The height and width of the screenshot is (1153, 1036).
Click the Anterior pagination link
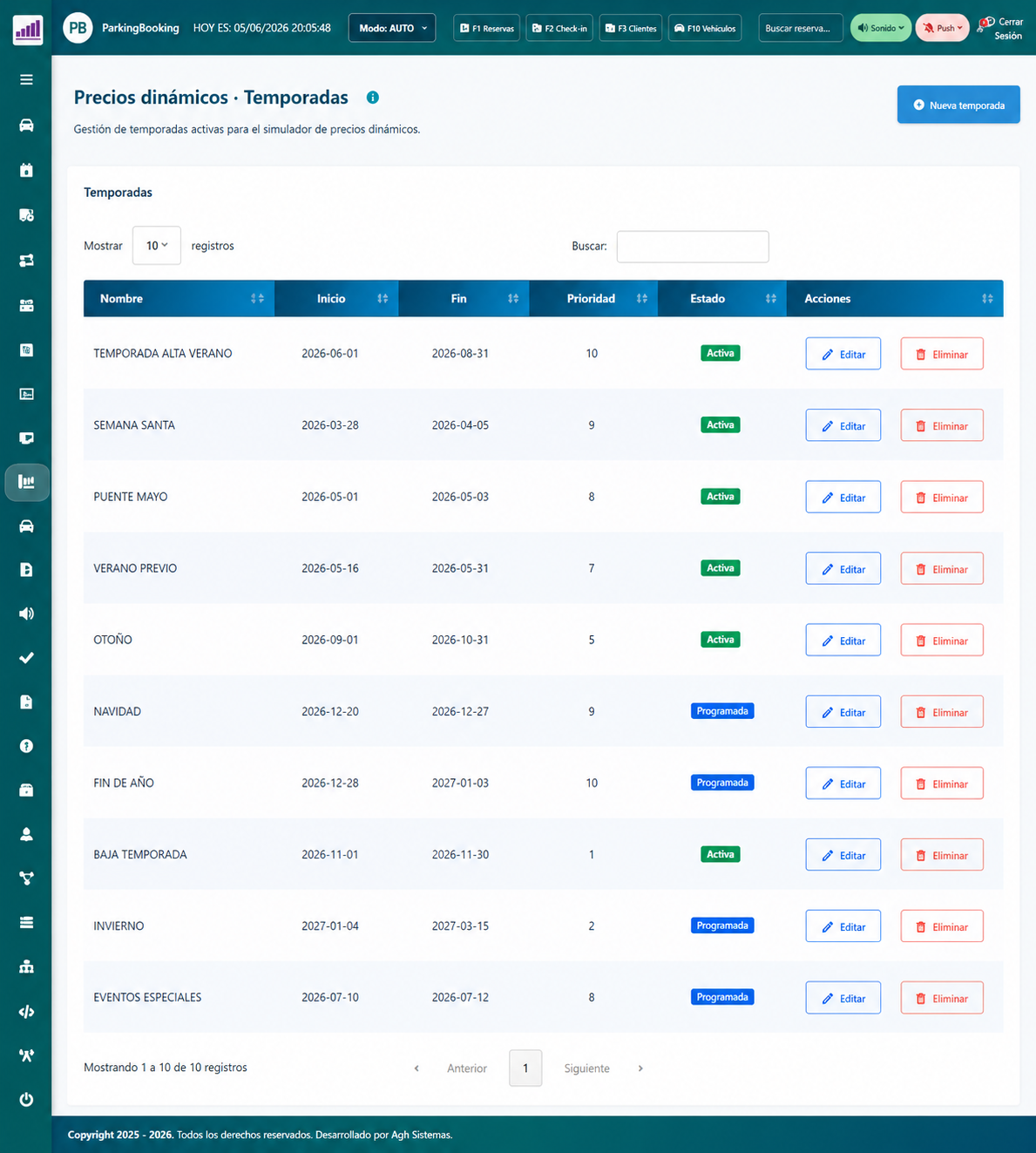coord(467,1068)
